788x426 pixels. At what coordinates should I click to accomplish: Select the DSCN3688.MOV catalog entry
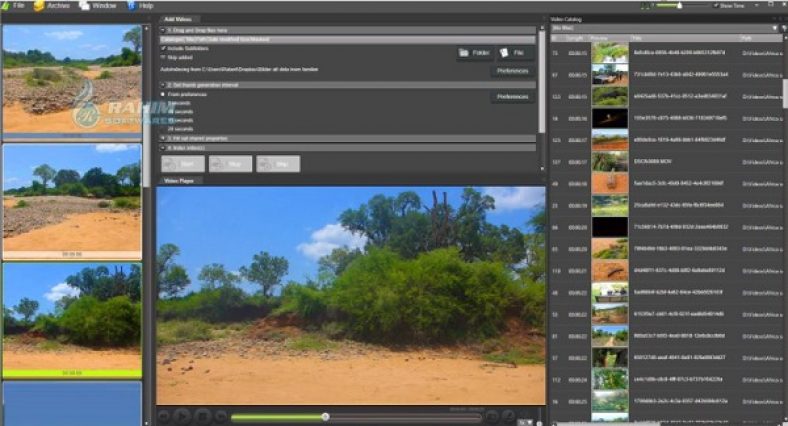click(666, 162)
